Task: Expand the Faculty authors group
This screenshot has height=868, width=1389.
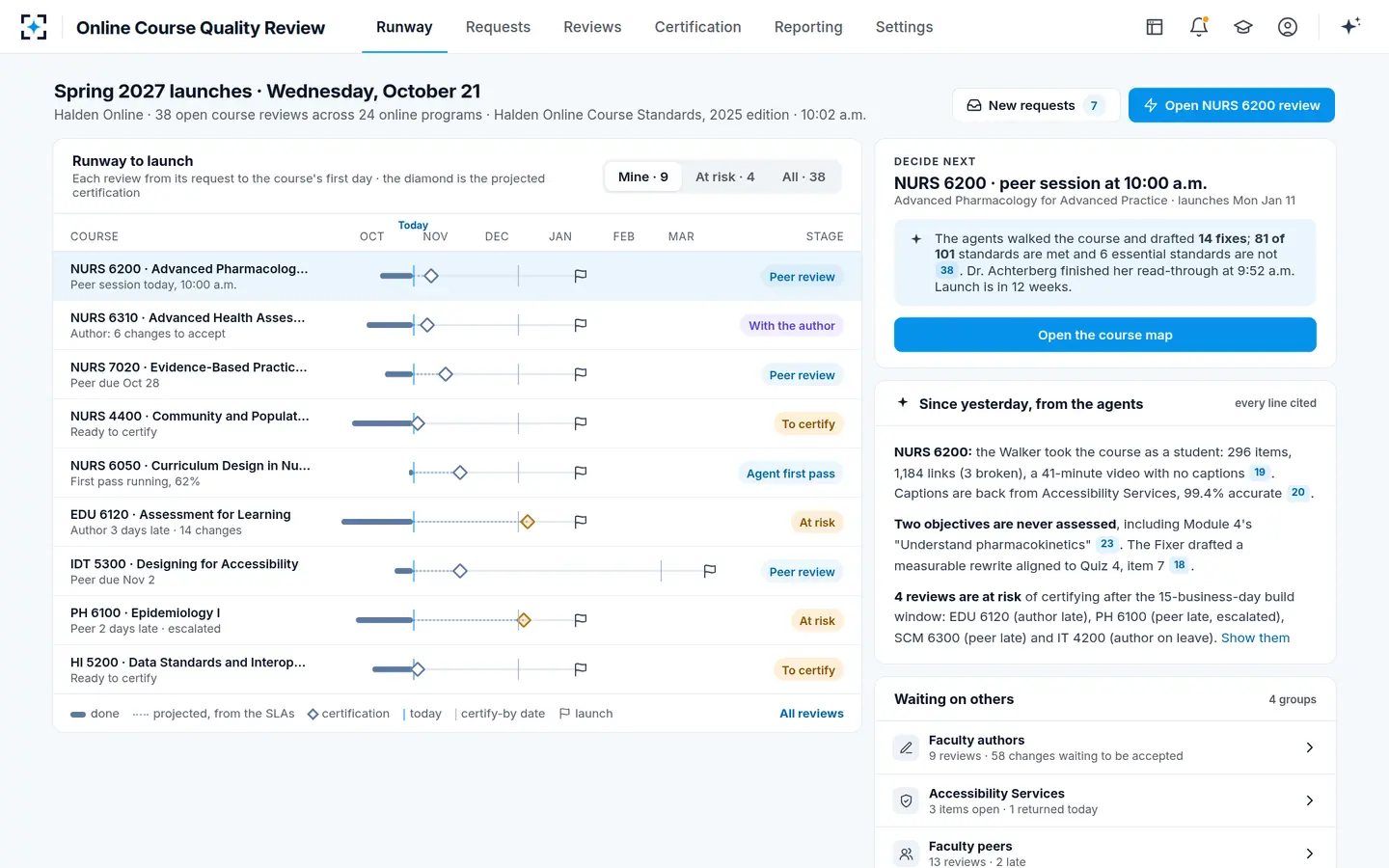Action: coord(1105,747)
